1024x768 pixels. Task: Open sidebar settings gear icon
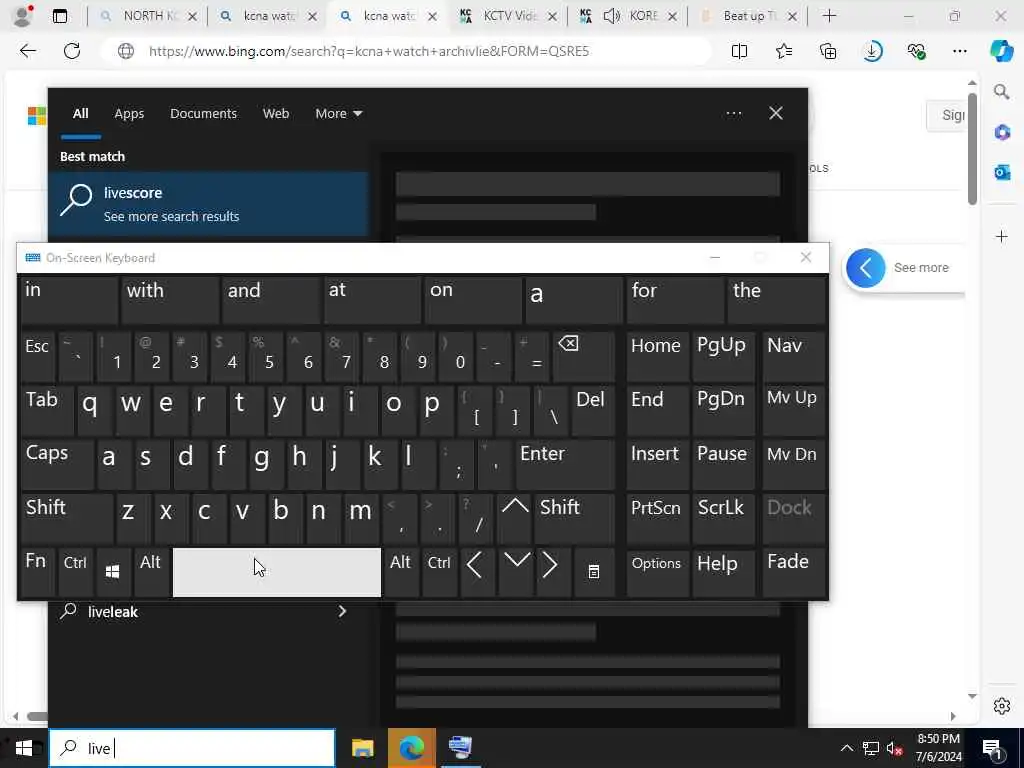[1002, 706]
